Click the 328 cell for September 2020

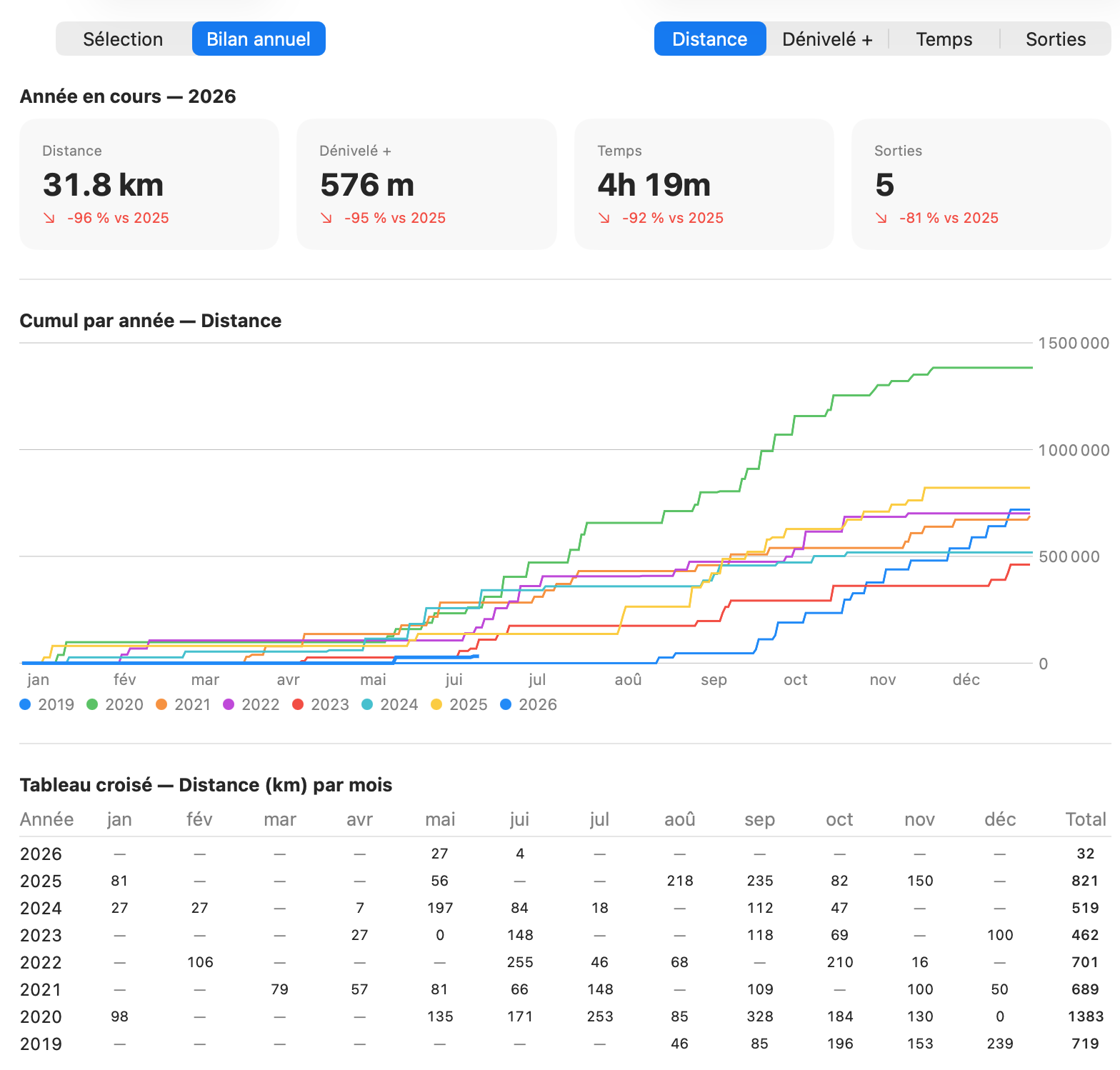pos(760,1016)
